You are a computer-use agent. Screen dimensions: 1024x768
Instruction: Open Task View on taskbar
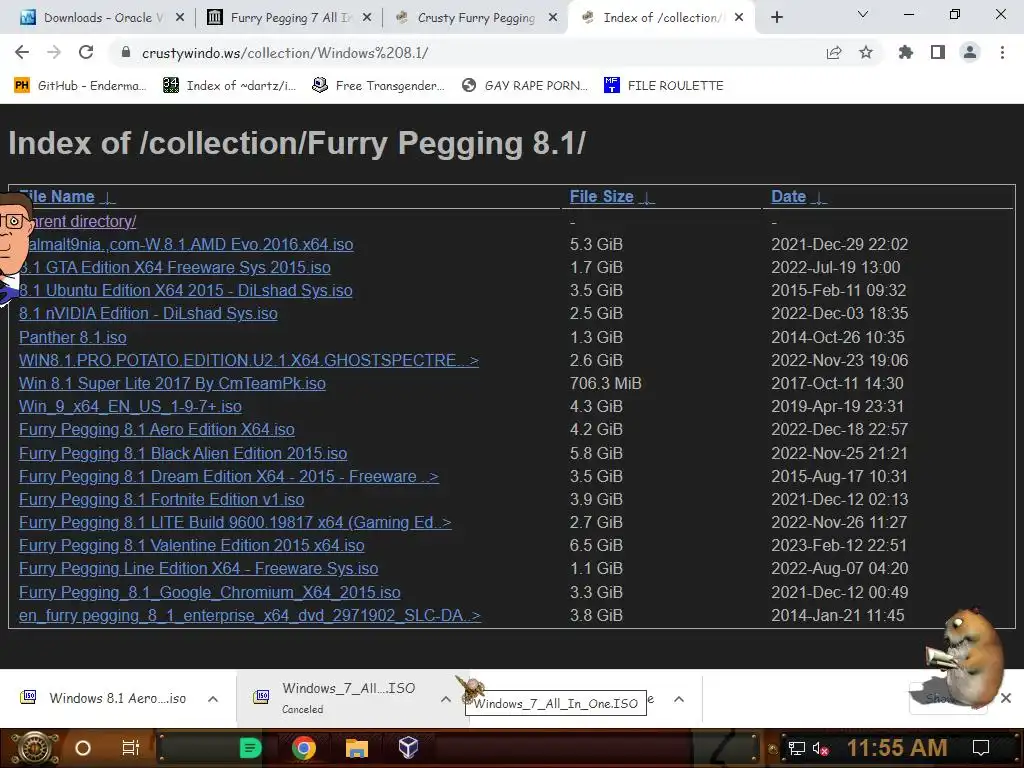point(131,748)
